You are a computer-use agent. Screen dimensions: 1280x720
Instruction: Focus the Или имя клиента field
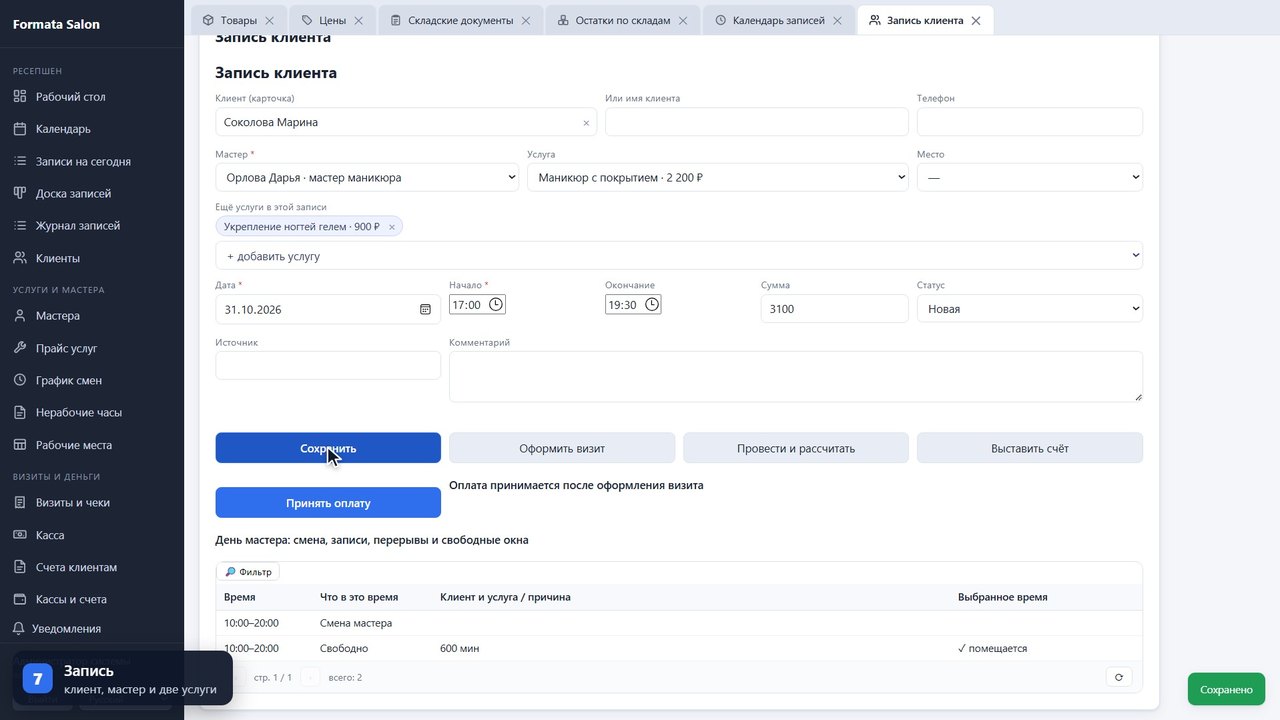pos(757,122)
